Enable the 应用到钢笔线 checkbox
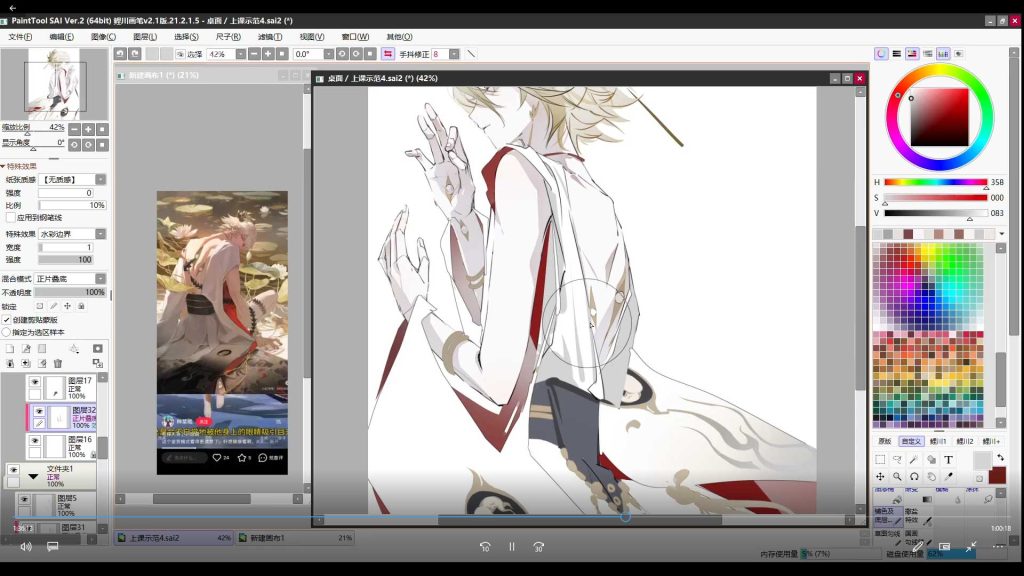Image resolution: width=1024 pixels, height=576 pixels. pos(10,217)
